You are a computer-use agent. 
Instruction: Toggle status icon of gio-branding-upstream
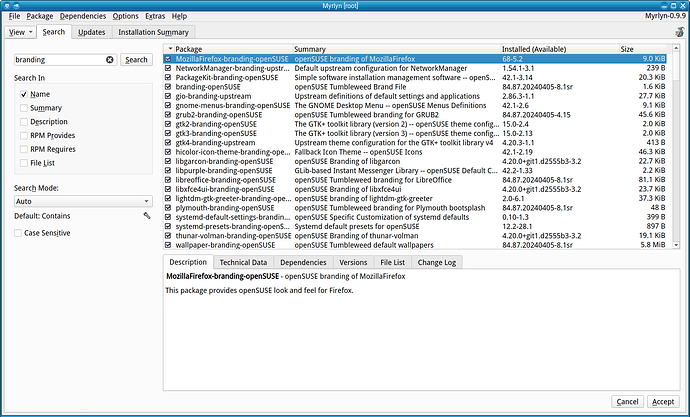(x=168, y=96)
